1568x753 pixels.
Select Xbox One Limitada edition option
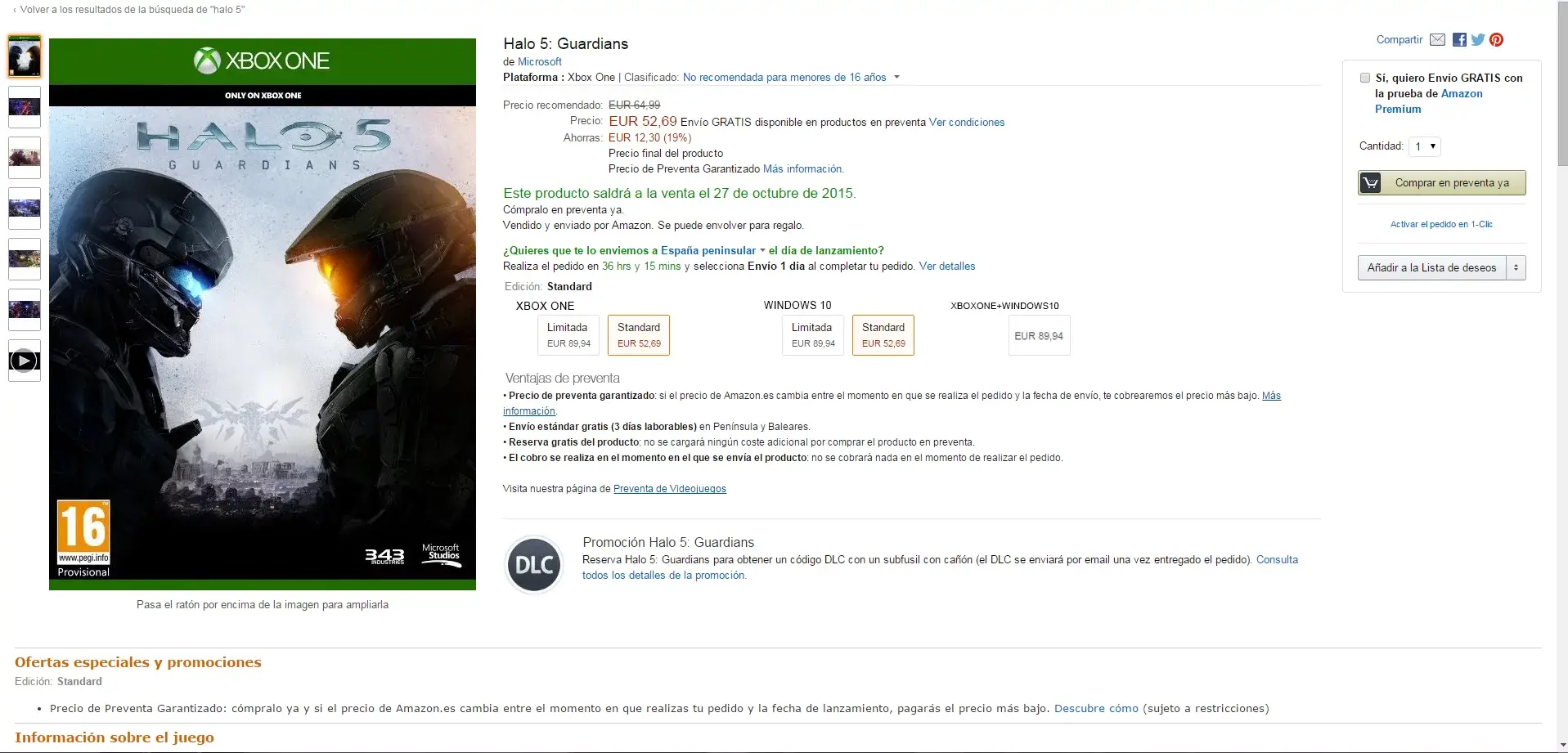click(568, 335)
